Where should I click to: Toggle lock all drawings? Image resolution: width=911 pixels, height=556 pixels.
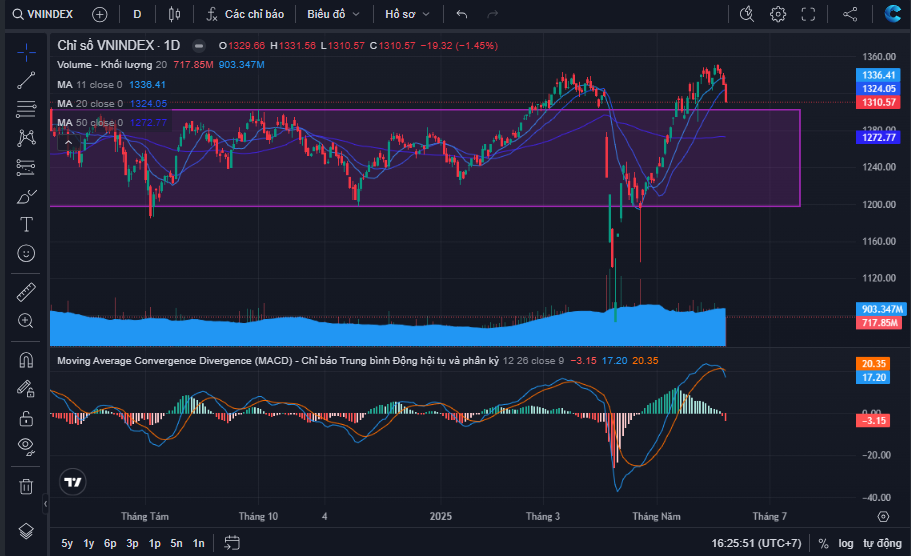(x=26, y=418)
